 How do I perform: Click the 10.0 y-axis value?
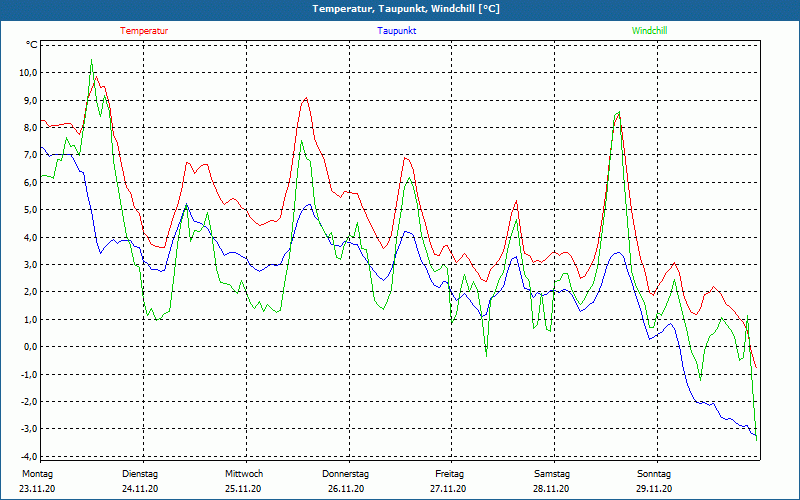click(x=27, y=73)
